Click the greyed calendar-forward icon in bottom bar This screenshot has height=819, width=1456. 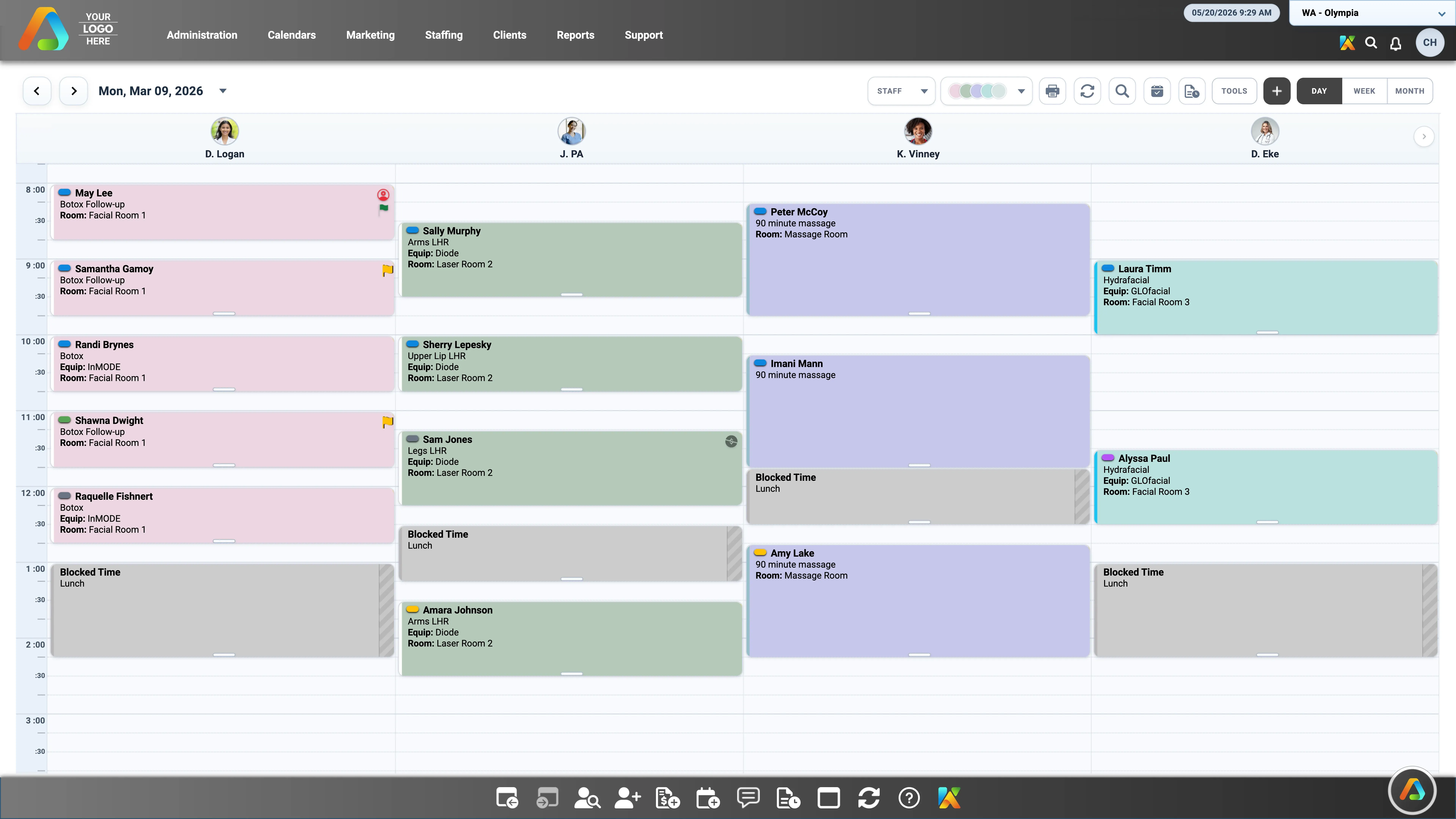tap(547, 798)
